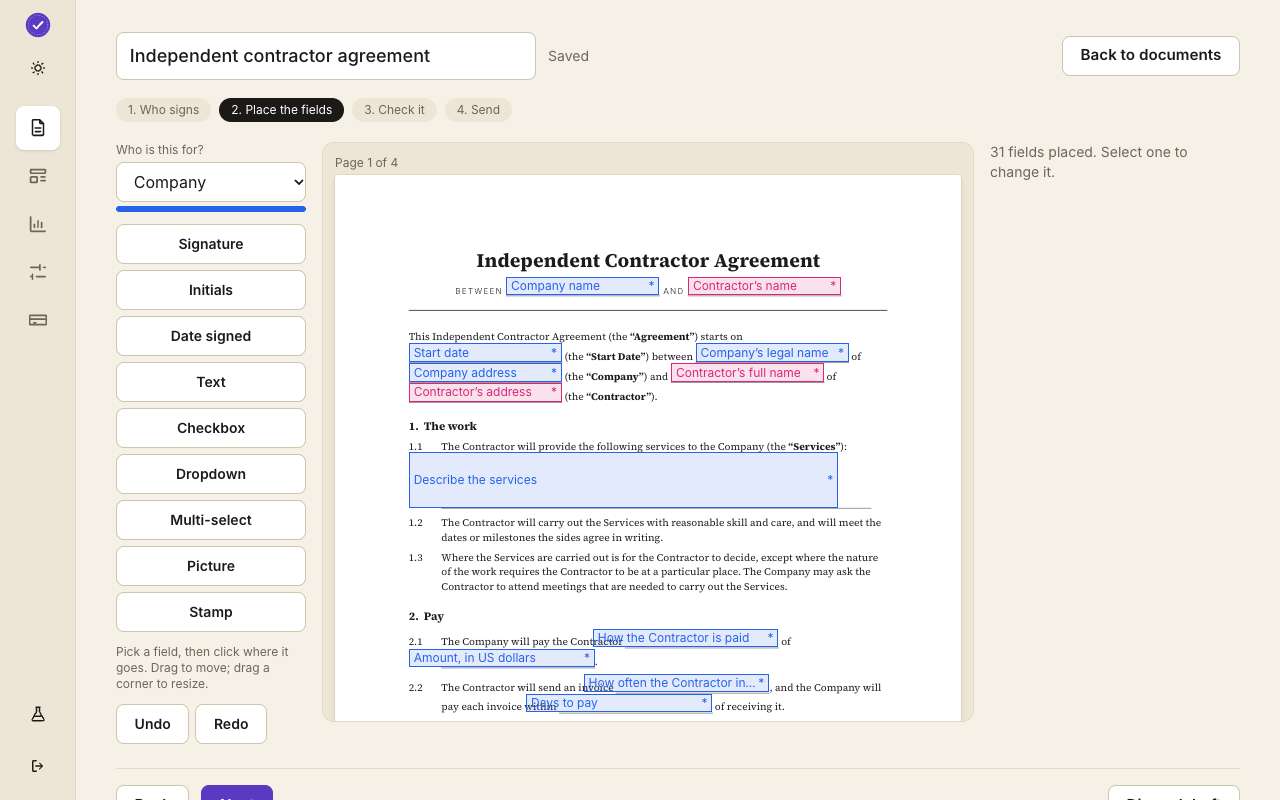
Task: Go to step '3. Check it'
Action: 394,110
